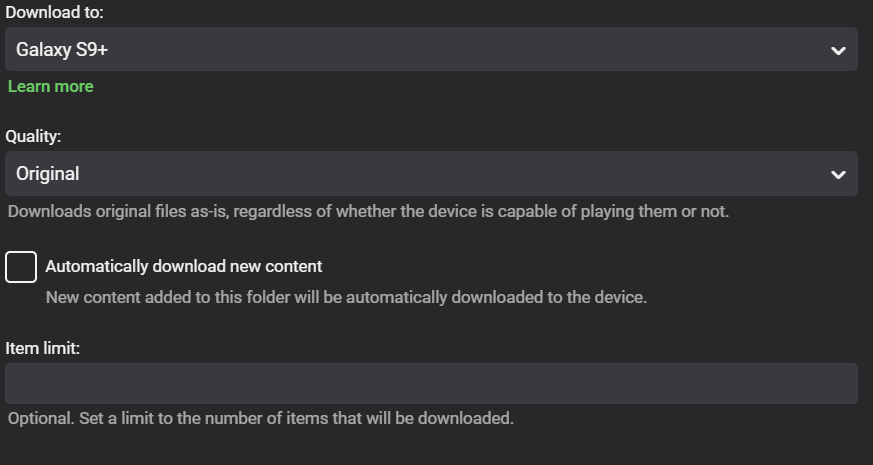This screenshot has height=465, width=873.
Task: Open the Download to device dropdown
Action: pyautogui.click(x=430, y=49)
